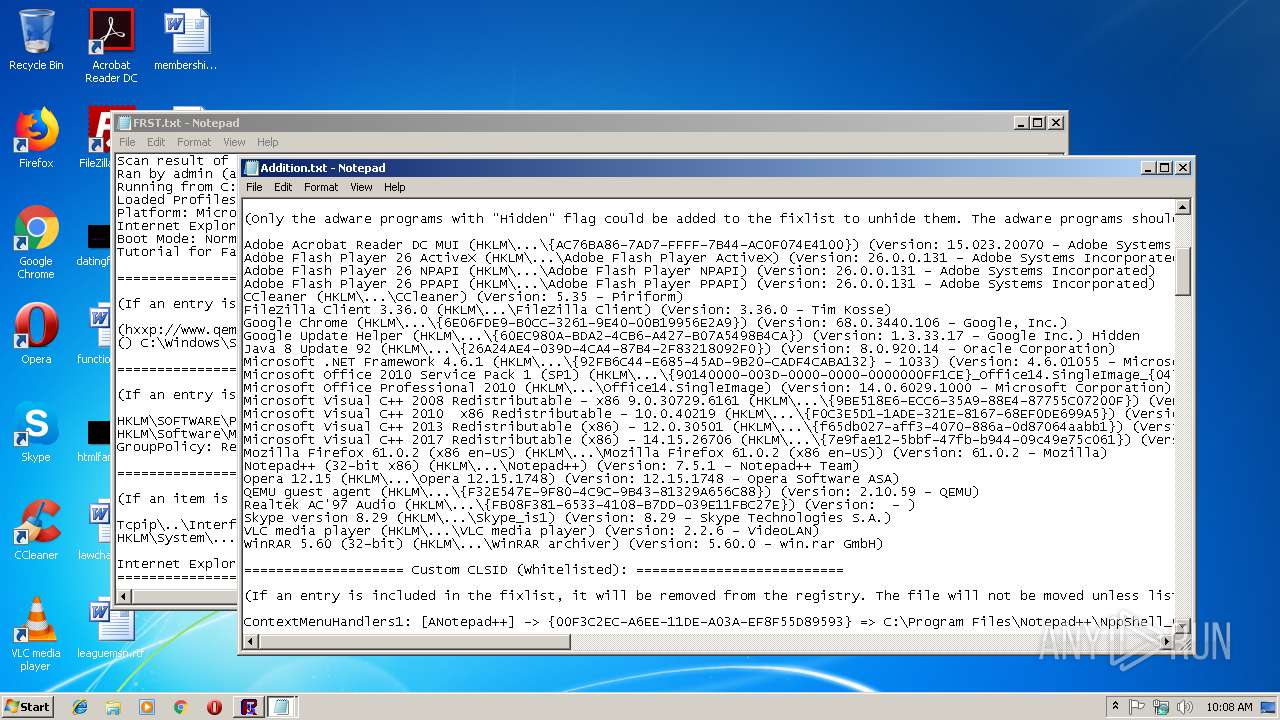Image resolution: width=1280 pixels, height=720 pixels.
Task: Open the volume speaker tray icon
Action: [1184, 706]
